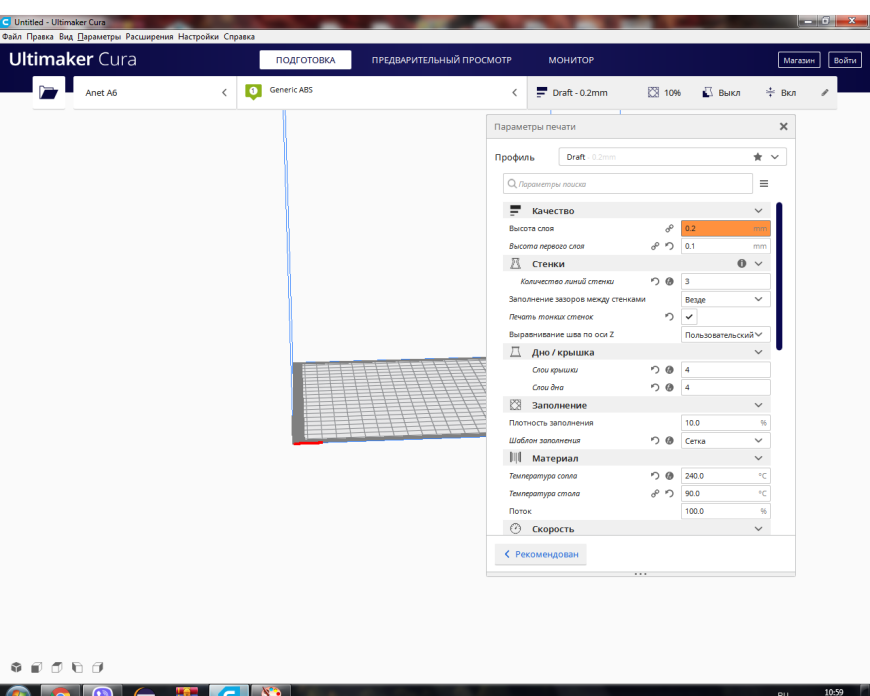
Task: Select the 3D perspective view cube icon
Action: point(16,667)
